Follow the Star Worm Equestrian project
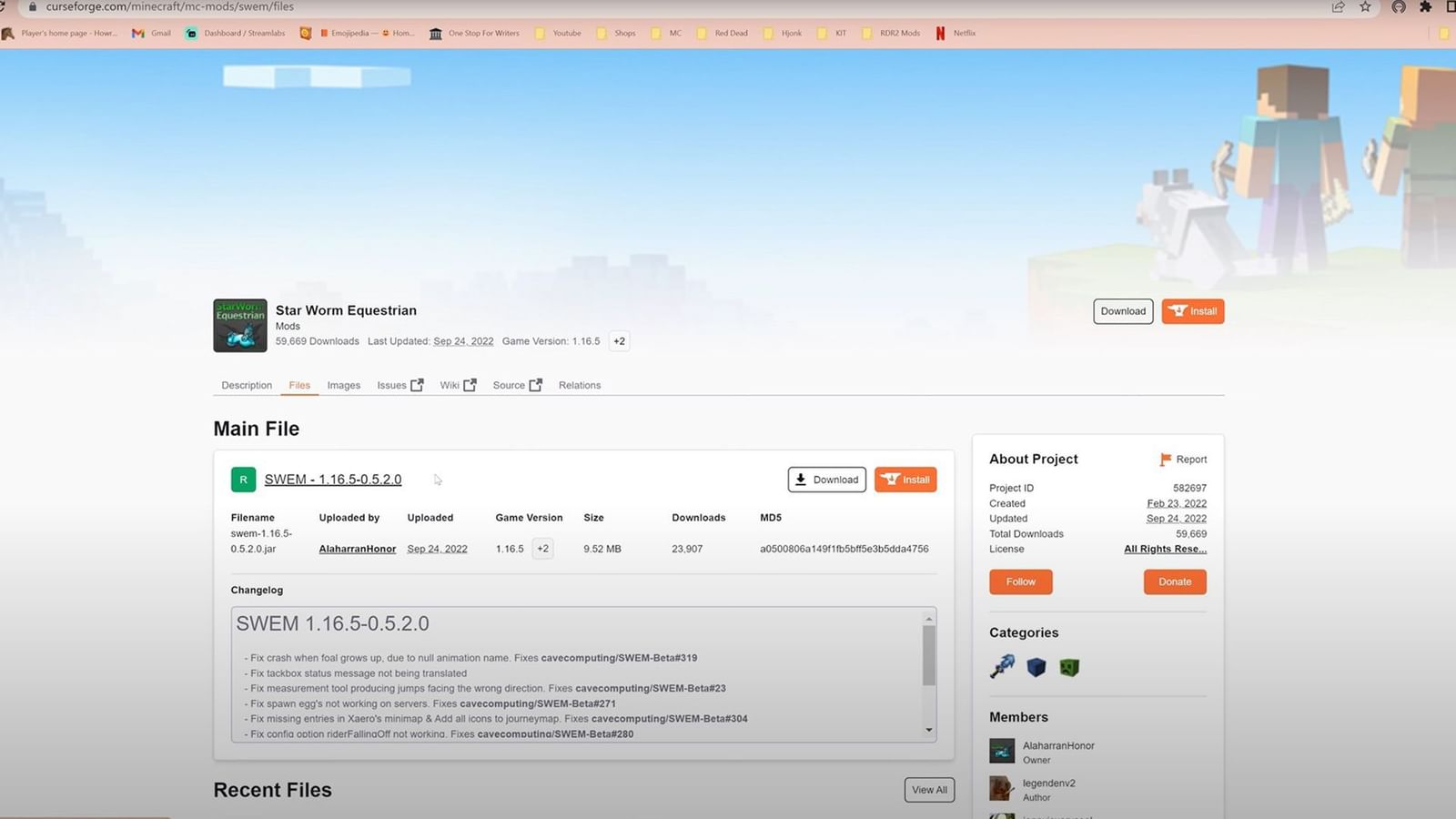 (x=1020, y=581)
